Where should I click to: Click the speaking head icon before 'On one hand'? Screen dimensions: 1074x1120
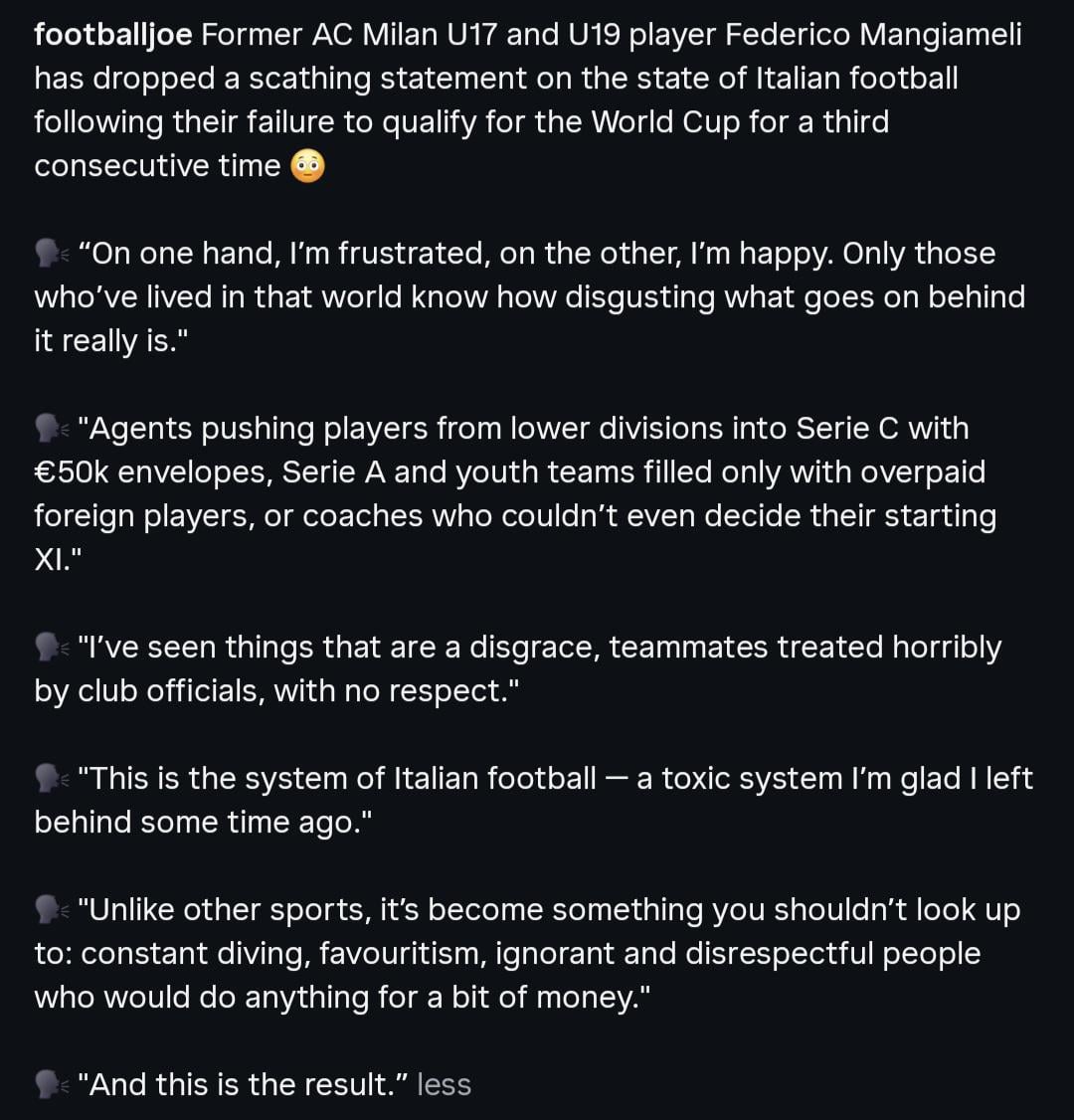[52, 255]
